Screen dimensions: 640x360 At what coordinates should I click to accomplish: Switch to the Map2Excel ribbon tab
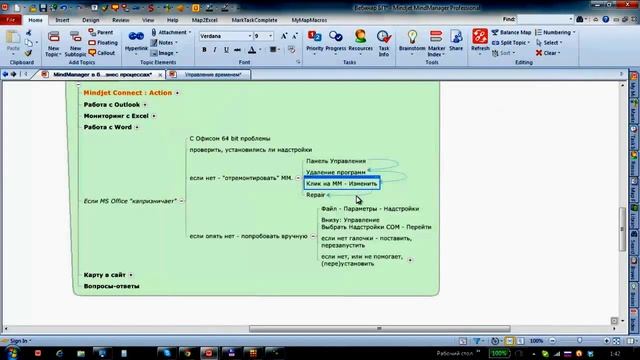point(204,20)
